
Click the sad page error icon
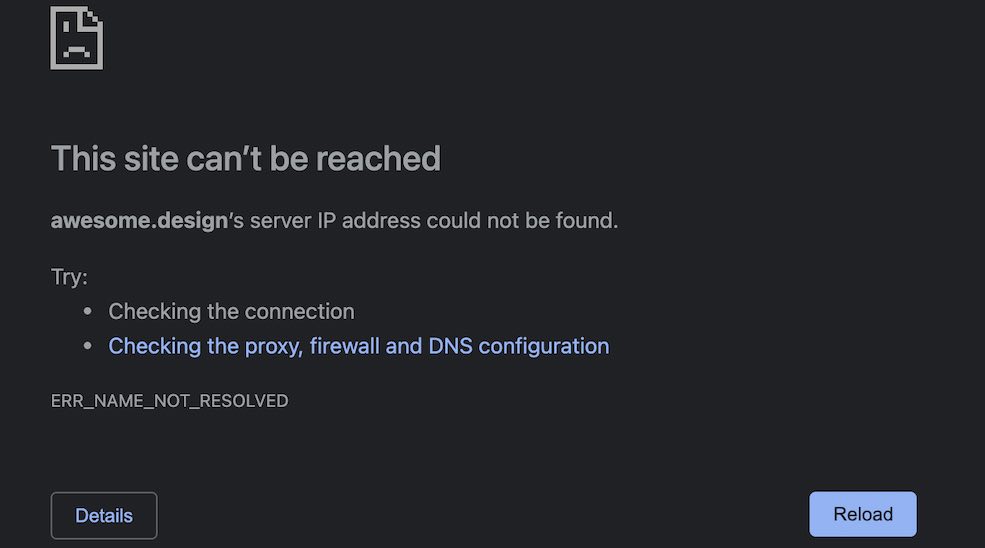point(77,38)
